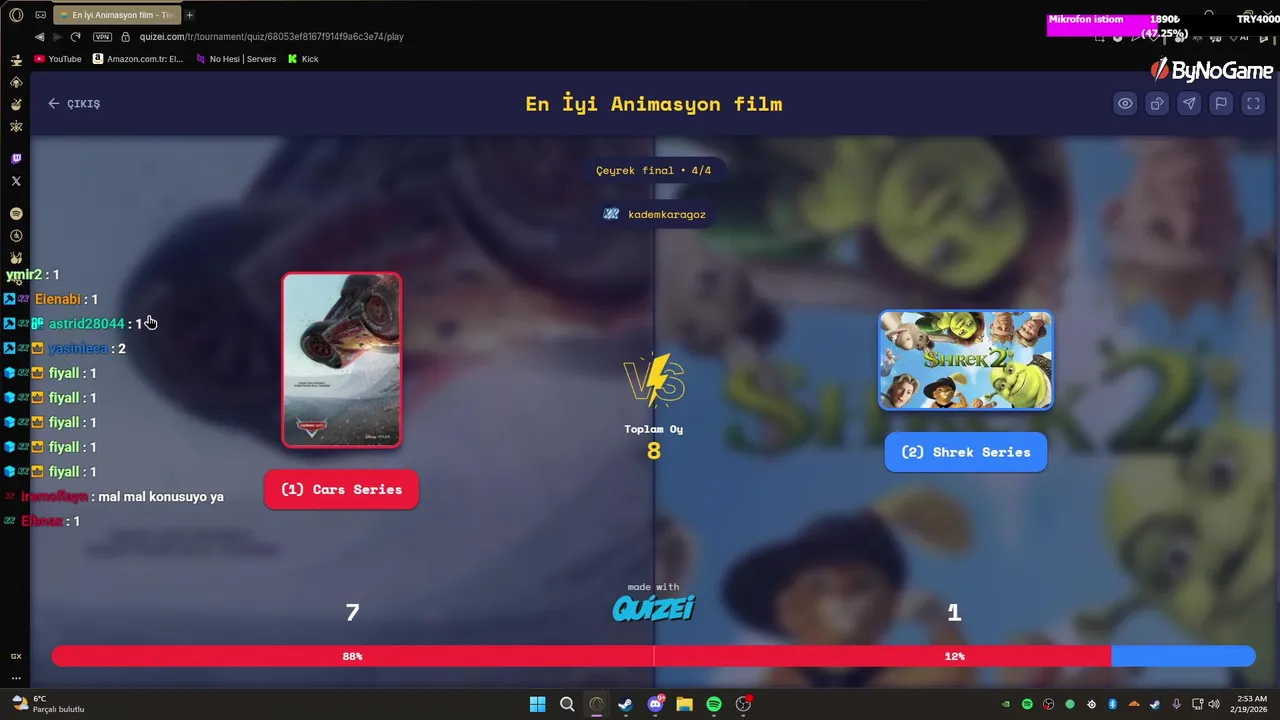Open Spotify in Opera sidebar
Screen dimensions: 1280x720
tap(16, 214)
